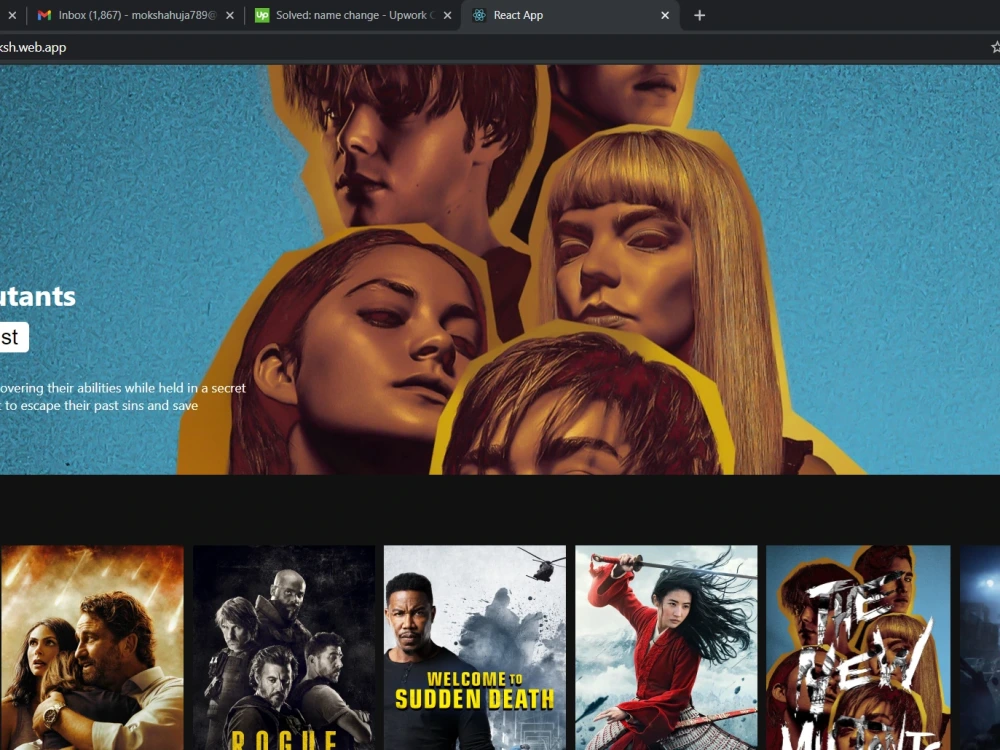1000x750 pixels.
Task: Click the React logo favicon on the active tab
Action: click(x=482, y=15)
